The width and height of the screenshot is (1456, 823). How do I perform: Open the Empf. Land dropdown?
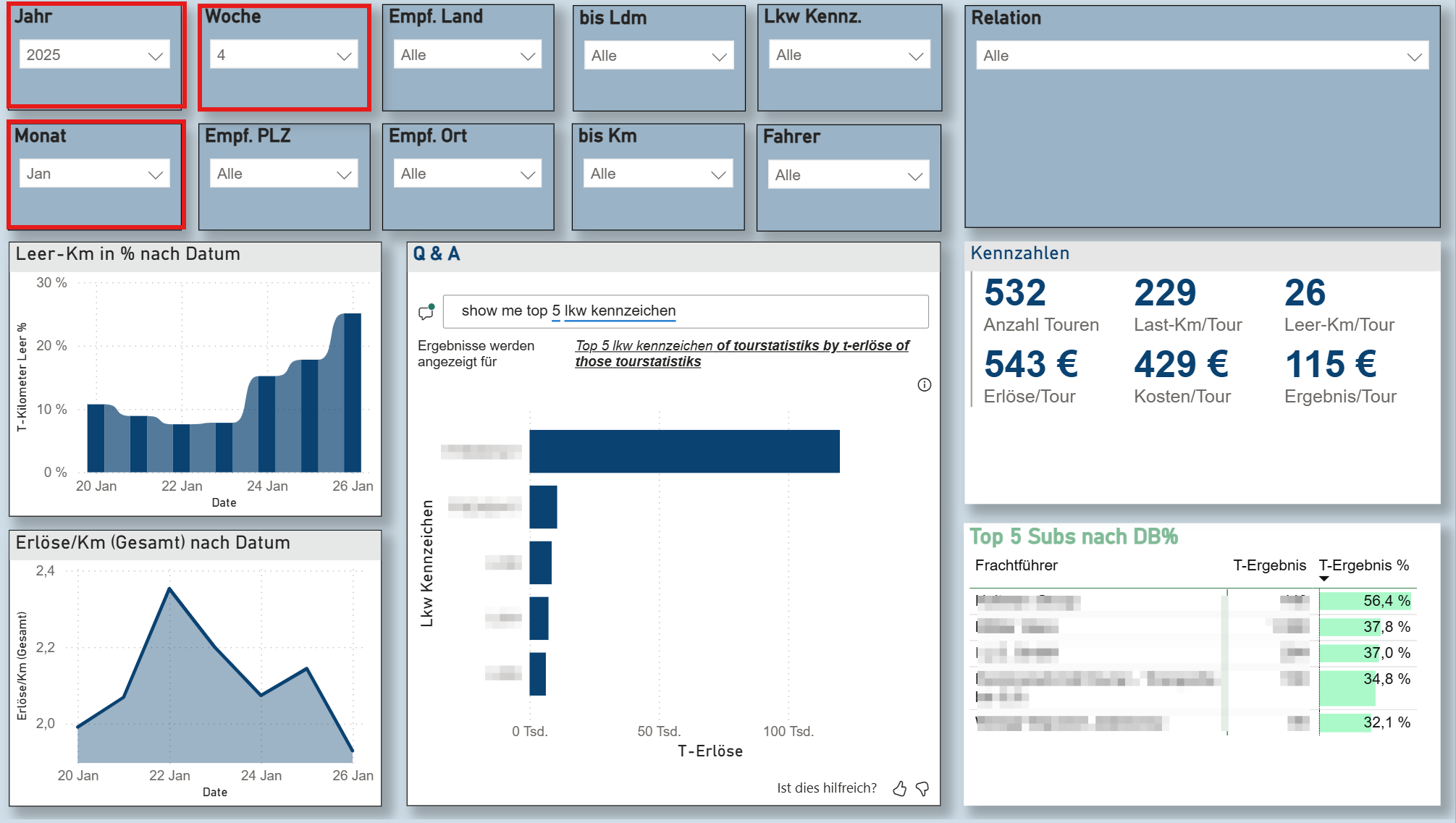point(467,55)
